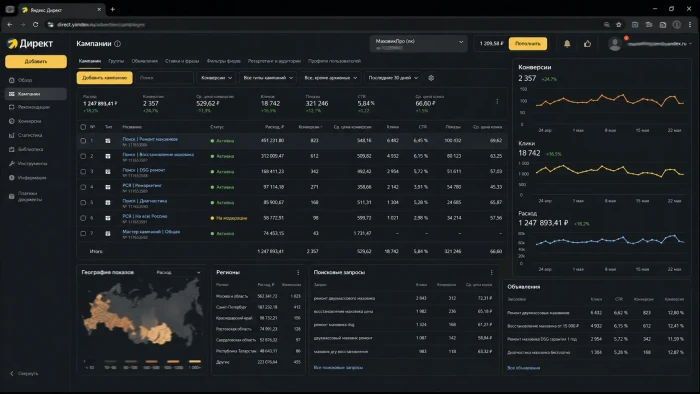The image size is (700, 394).
Task: Open Статистика bar-chart icon in sidebar
Action: pos(12,135)
